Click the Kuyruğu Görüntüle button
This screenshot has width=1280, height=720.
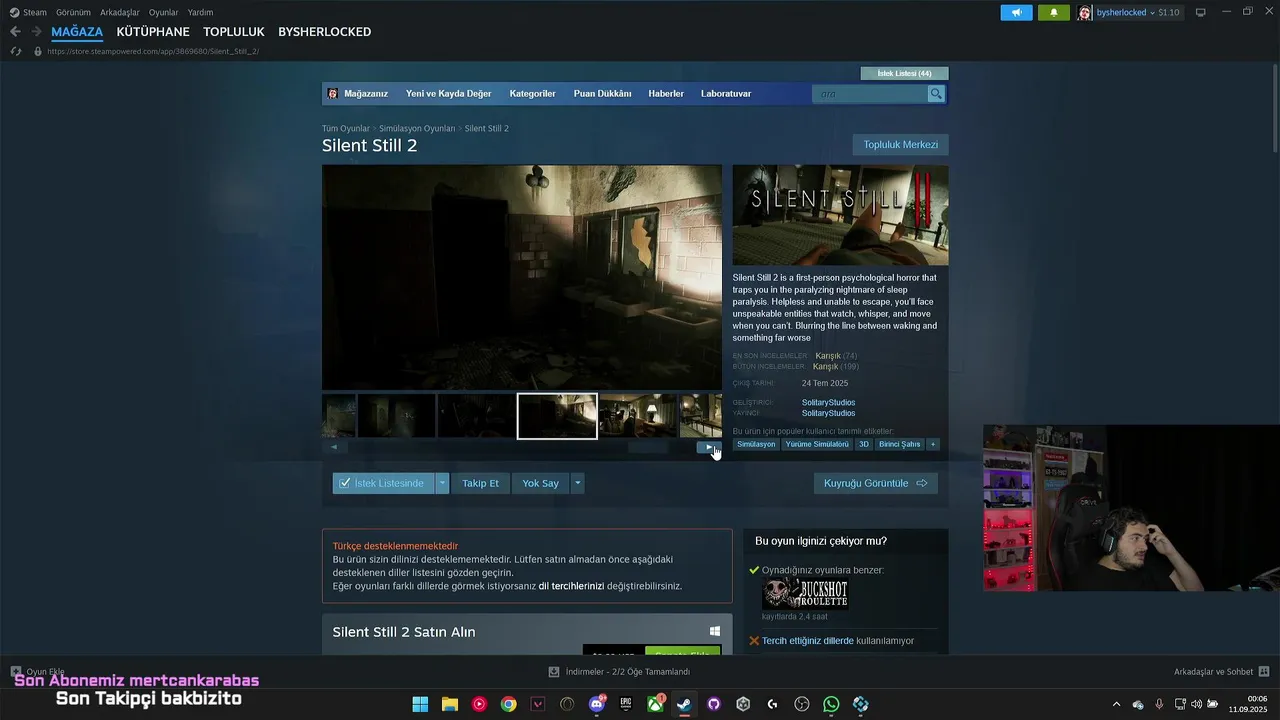(x=876, y=483)
